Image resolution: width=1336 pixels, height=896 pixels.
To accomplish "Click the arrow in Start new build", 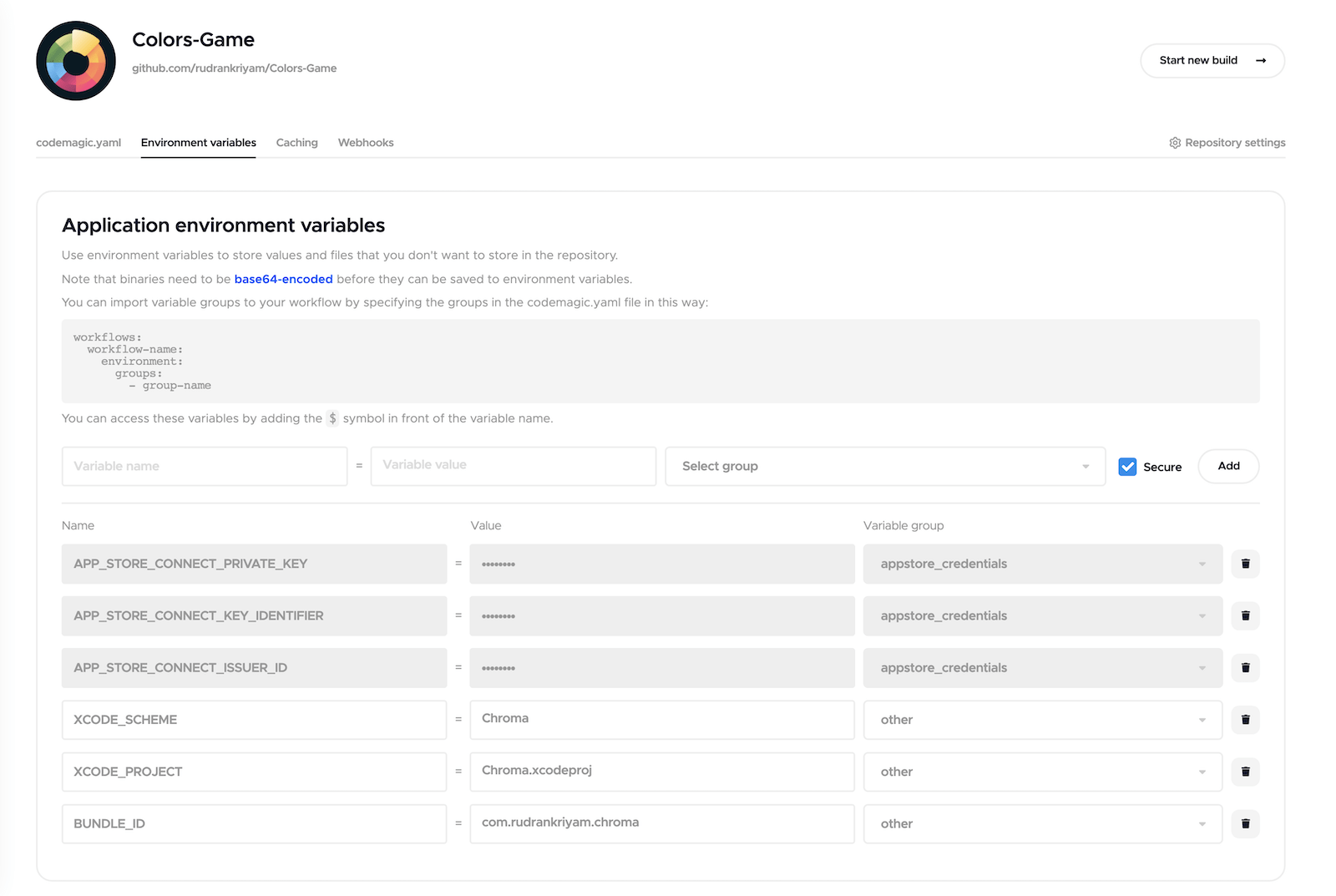I will (1261, 60).
